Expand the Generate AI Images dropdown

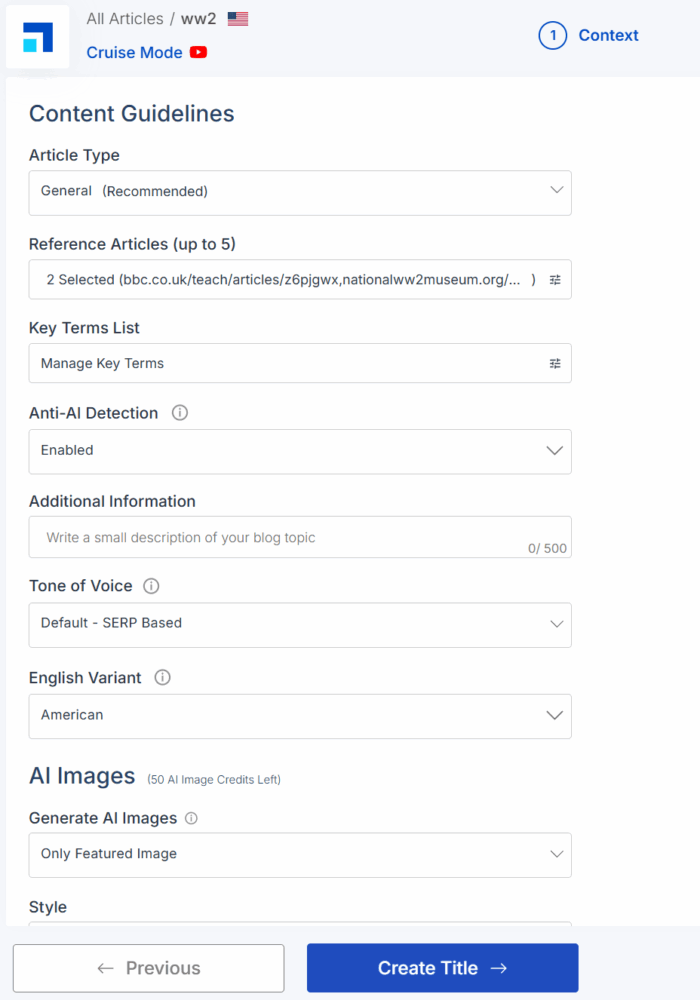299,855
